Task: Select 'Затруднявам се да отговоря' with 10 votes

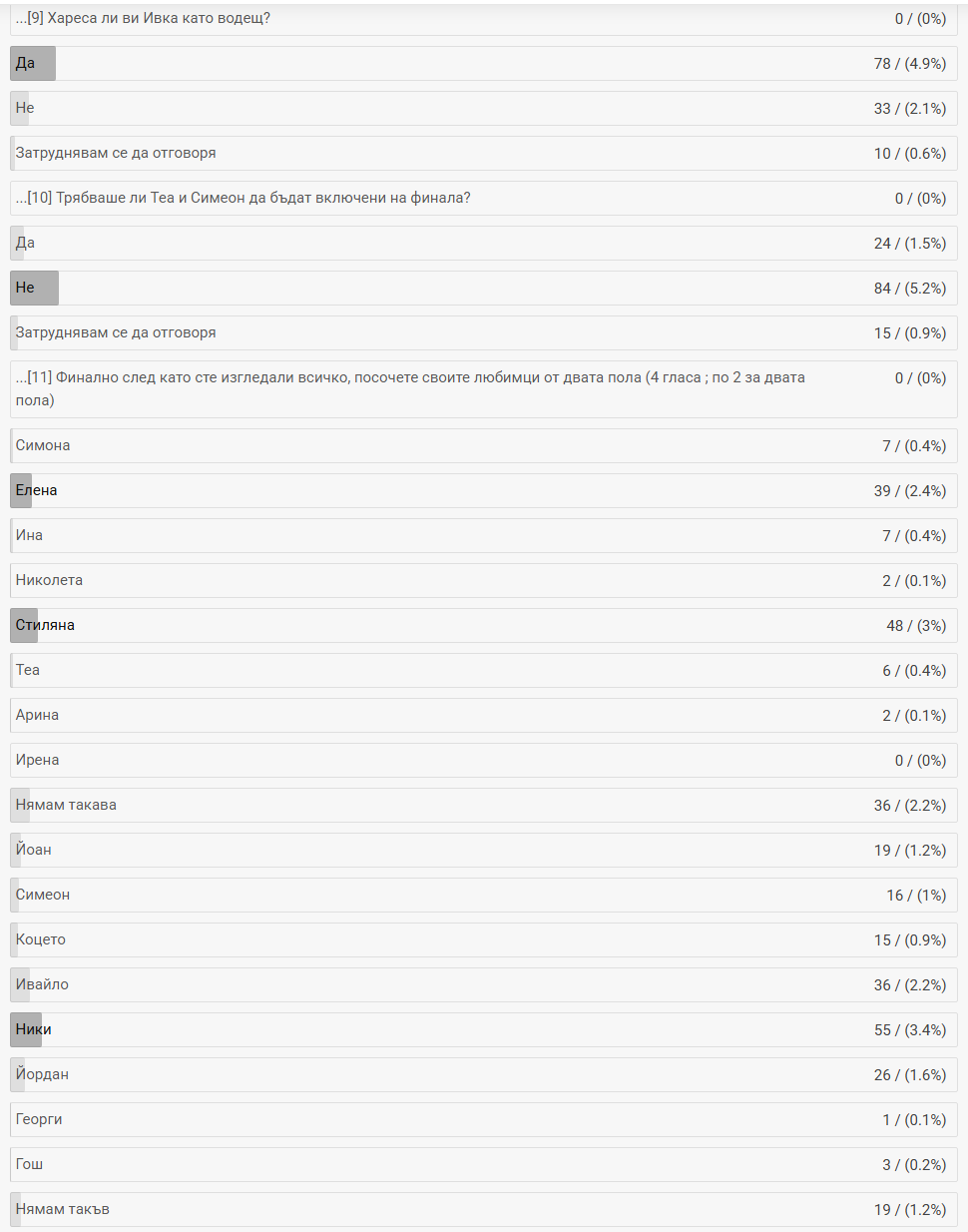Action: pyautogui.click(x=484, y=153)
